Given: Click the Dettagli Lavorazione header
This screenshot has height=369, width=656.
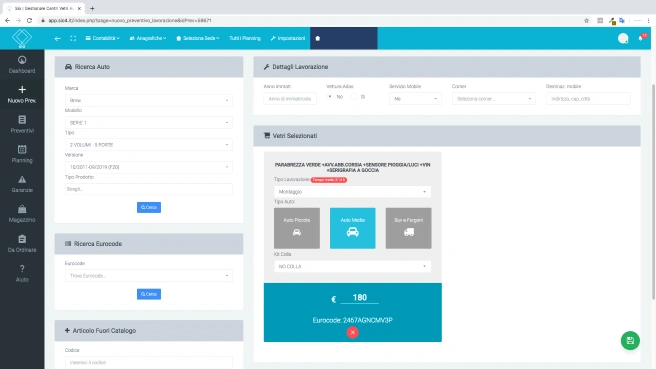Looking at the screenshot, I should (447, 67).
